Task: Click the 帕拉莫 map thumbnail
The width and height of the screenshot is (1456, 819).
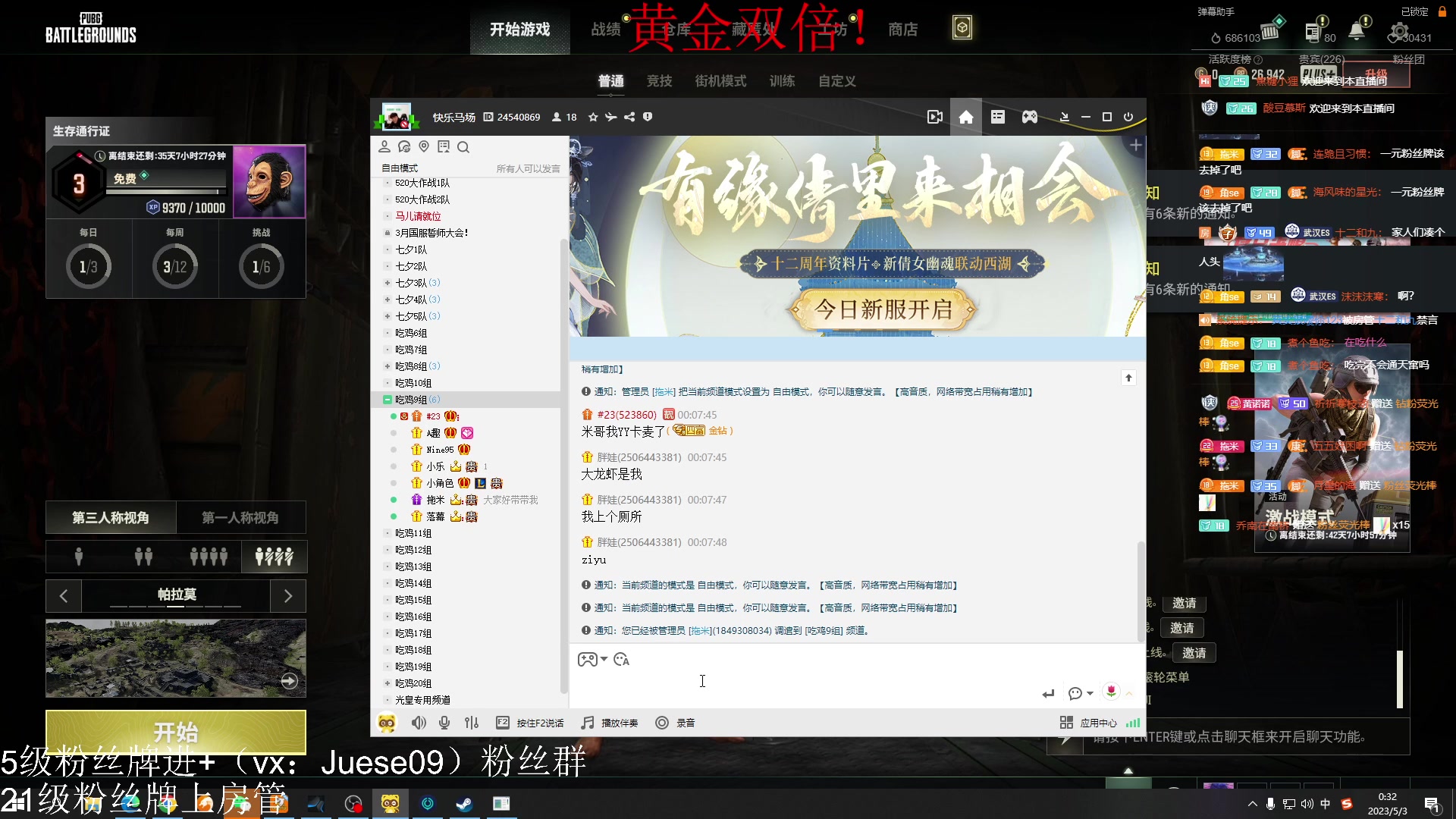Action: [176, 658]
